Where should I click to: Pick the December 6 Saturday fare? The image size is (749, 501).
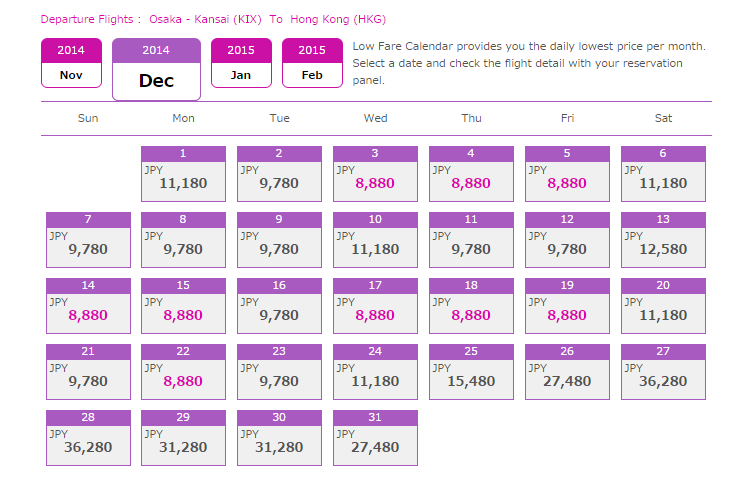(663, 174)
